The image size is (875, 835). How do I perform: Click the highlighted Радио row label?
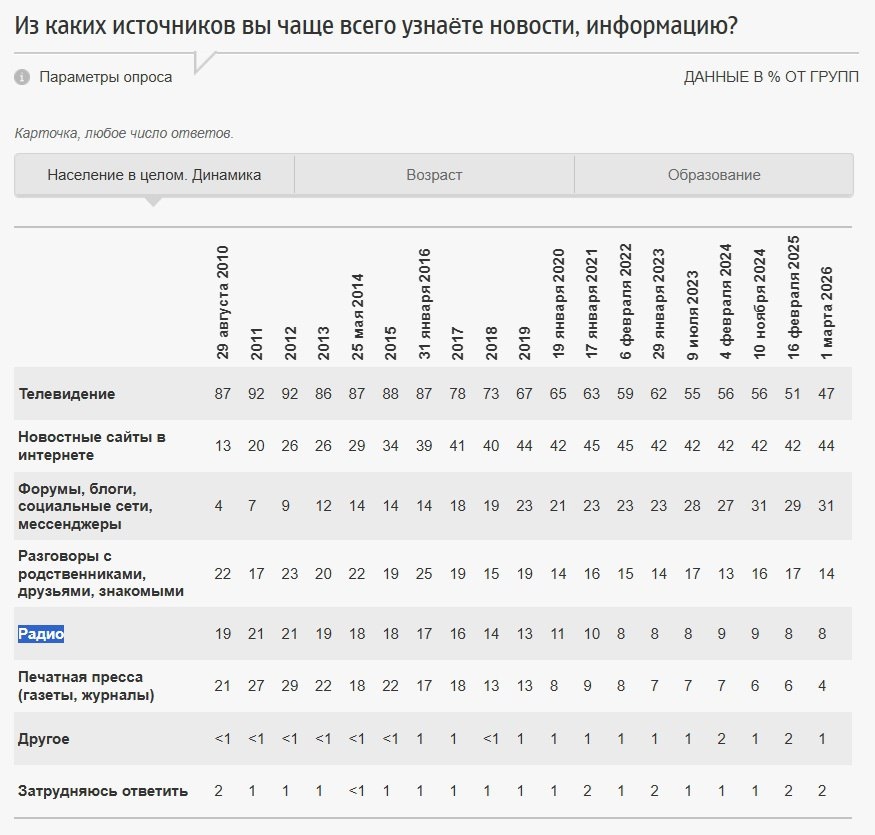coord(41,634)
